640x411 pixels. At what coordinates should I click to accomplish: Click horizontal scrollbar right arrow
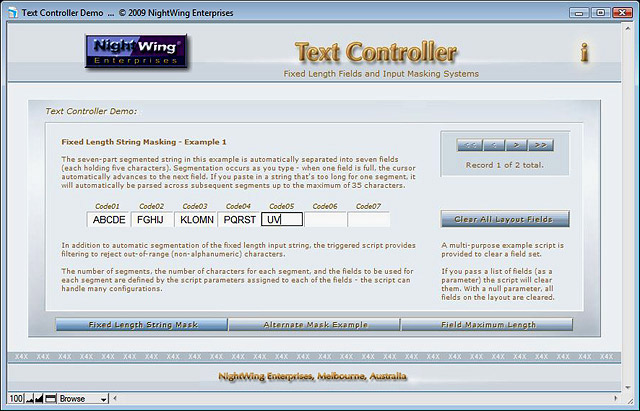(x=616, y=398)
